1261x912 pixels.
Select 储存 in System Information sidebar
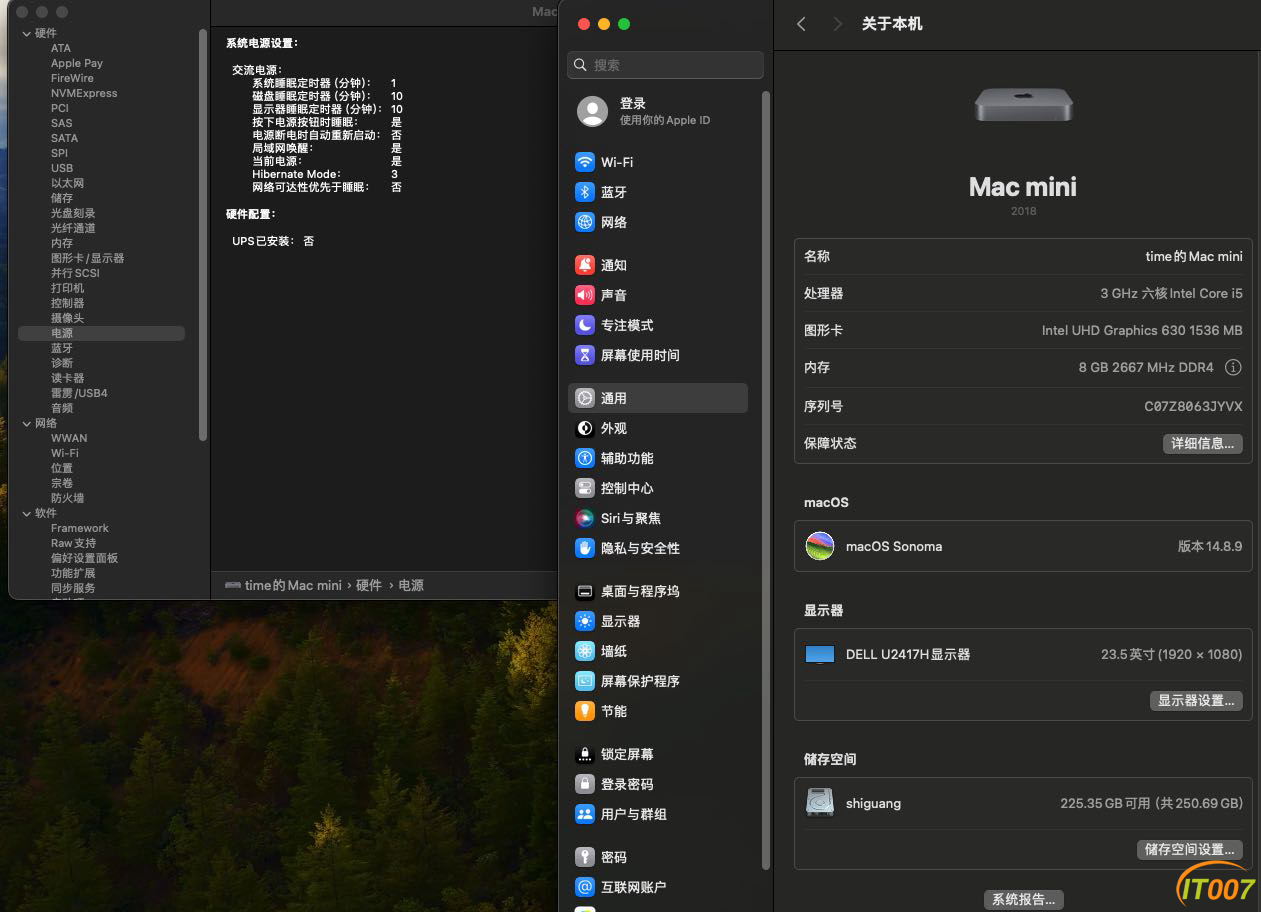(62, 198)
